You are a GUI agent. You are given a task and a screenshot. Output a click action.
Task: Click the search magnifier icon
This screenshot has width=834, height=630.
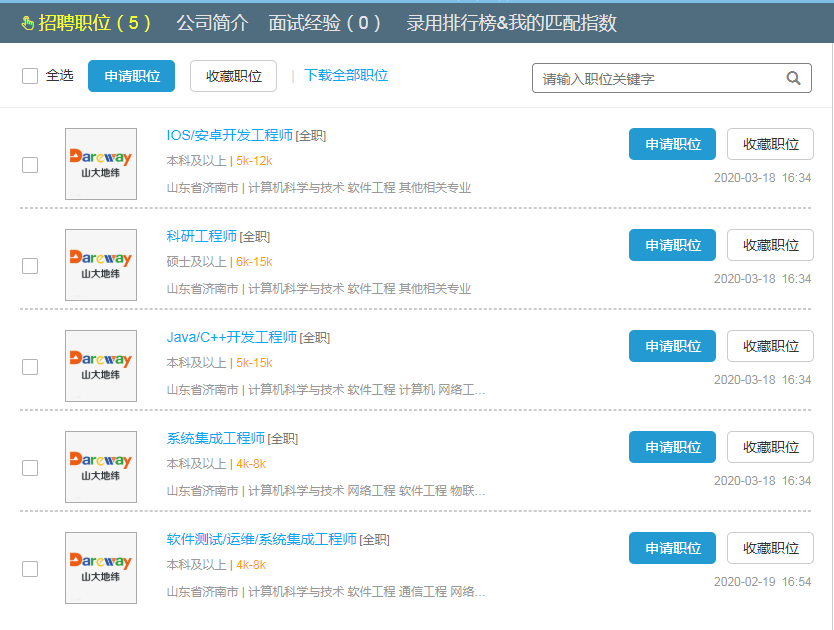(793, 78)
